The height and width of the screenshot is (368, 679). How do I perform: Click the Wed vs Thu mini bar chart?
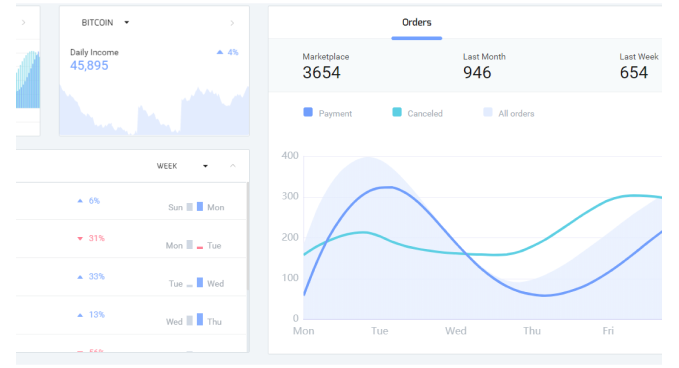click(x=195, y=320)
